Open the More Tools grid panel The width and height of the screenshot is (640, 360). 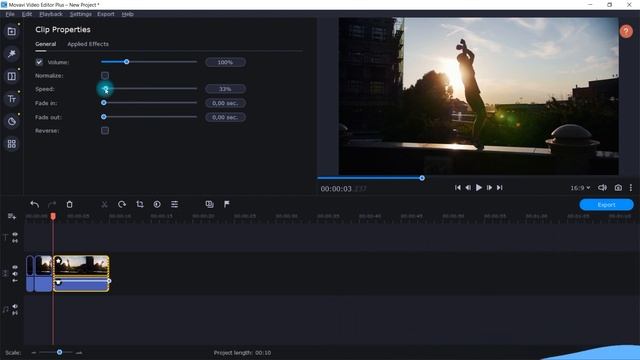(11, 144)
